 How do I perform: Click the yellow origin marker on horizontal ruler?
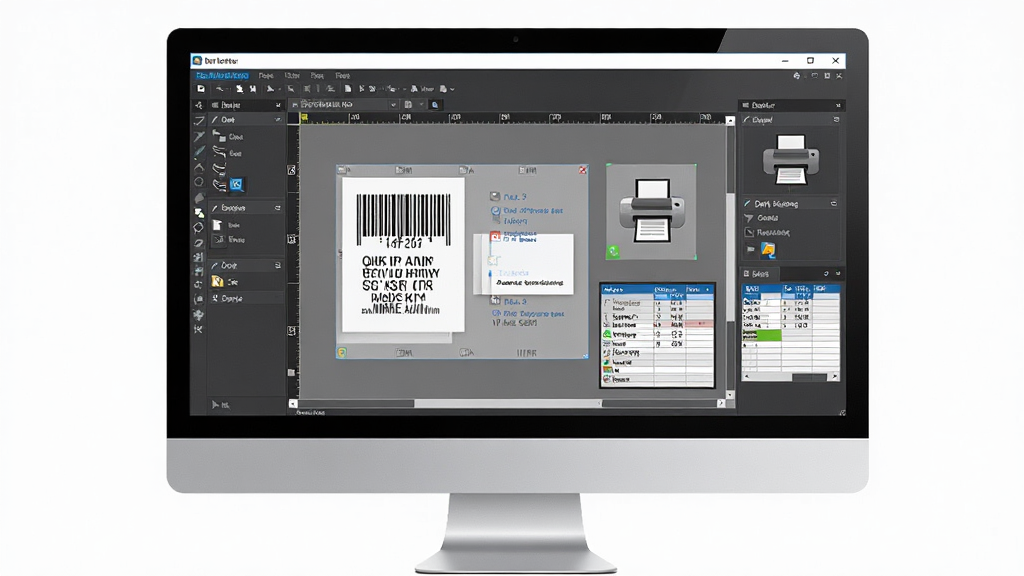pyautogui.click(x=304, y=118)
